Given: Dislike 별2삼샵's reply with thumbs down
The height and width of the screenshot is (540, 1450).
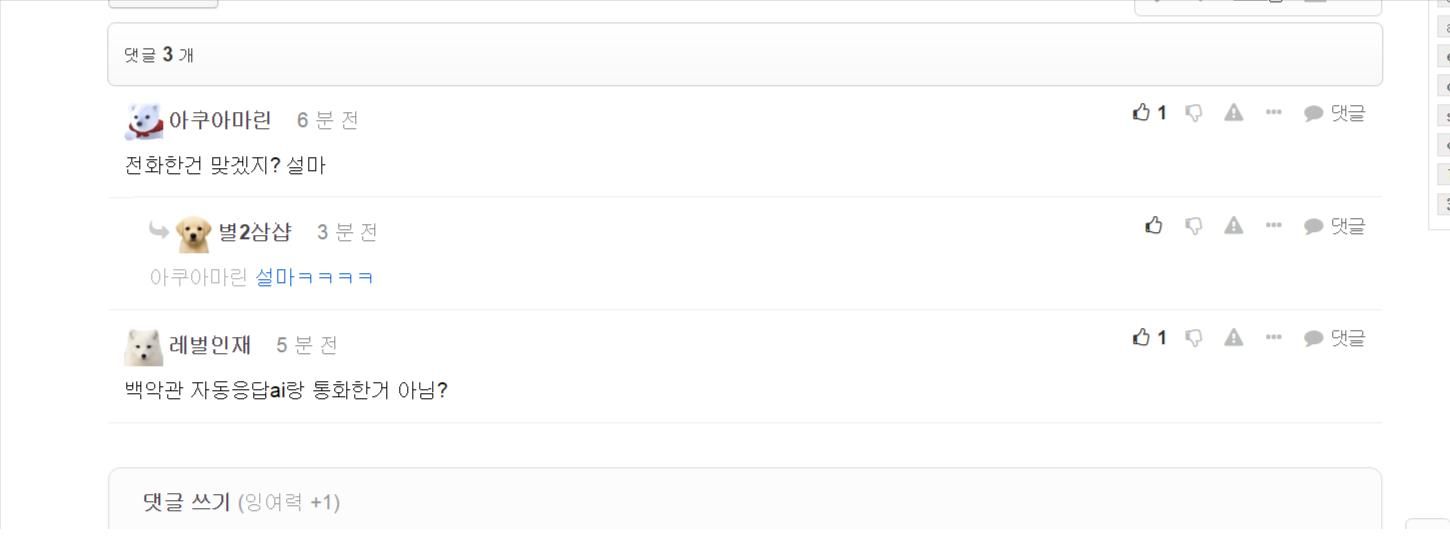Looking at the screenshot, I should (1193, 226).
